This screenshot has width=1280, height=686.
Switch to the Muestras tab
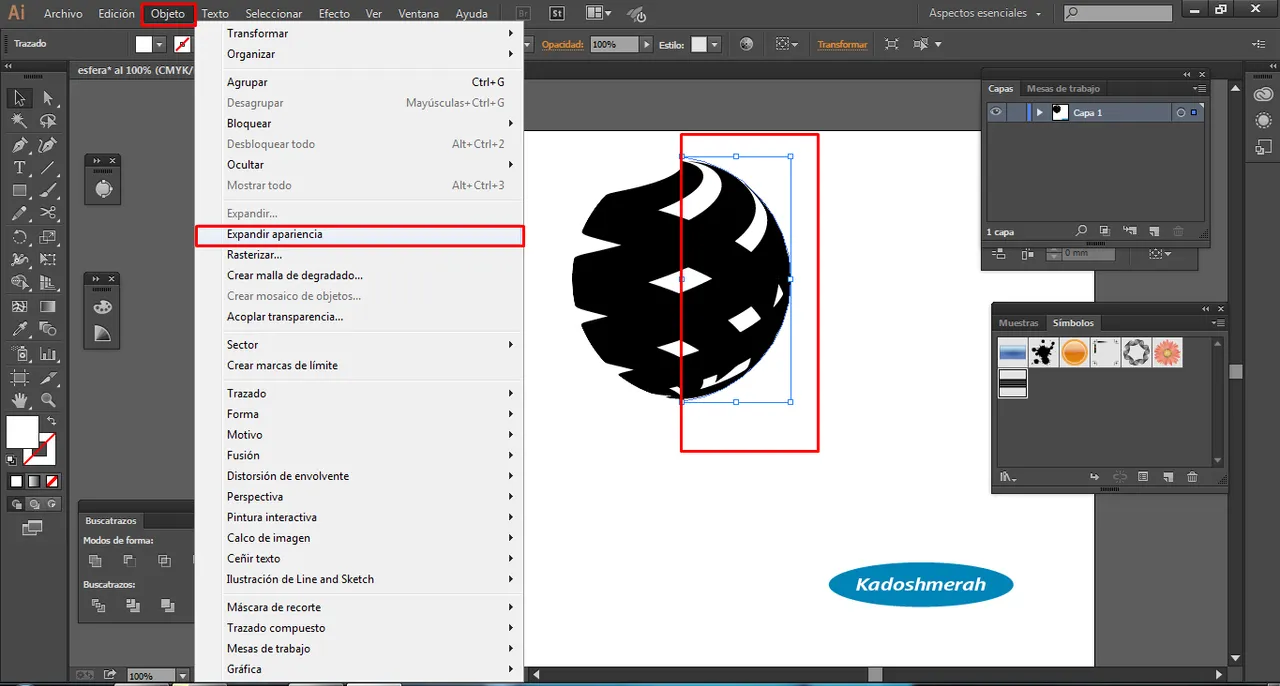point(1018,323)
